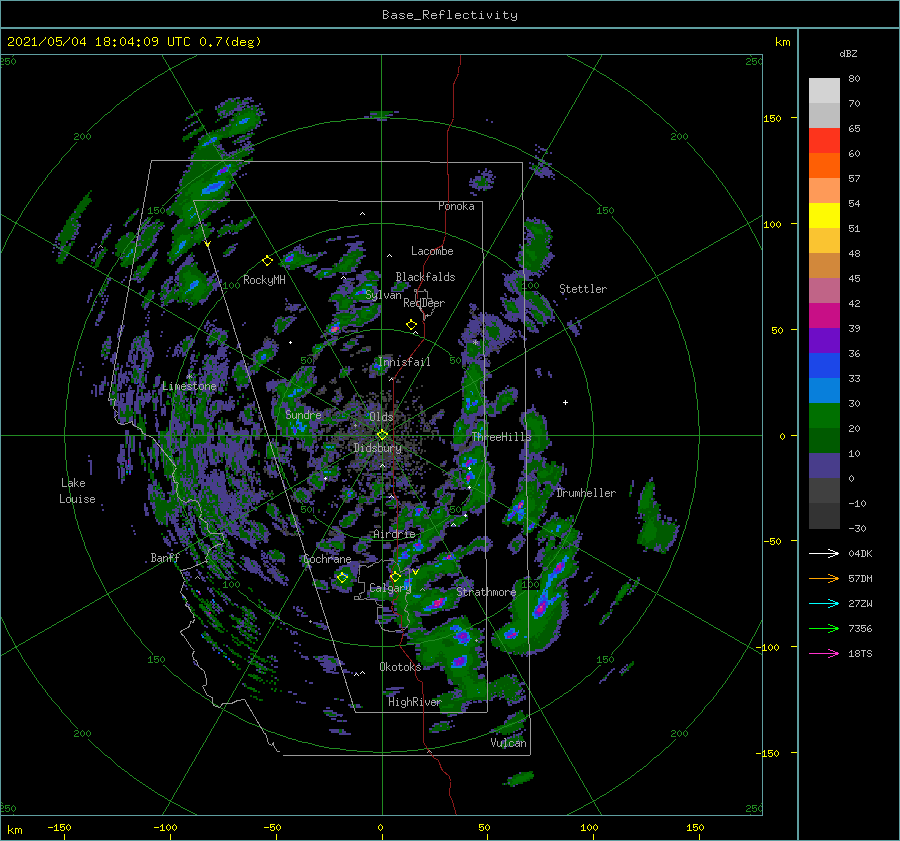
Task: Select the bright yellow swatch in dBZ legend
Action: tap(824, 215)
